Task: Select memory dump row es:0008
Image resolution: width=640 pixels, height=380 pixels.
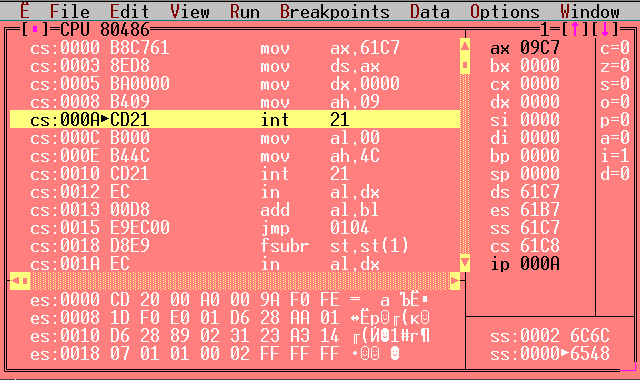Action: click(x=230, y=317)
